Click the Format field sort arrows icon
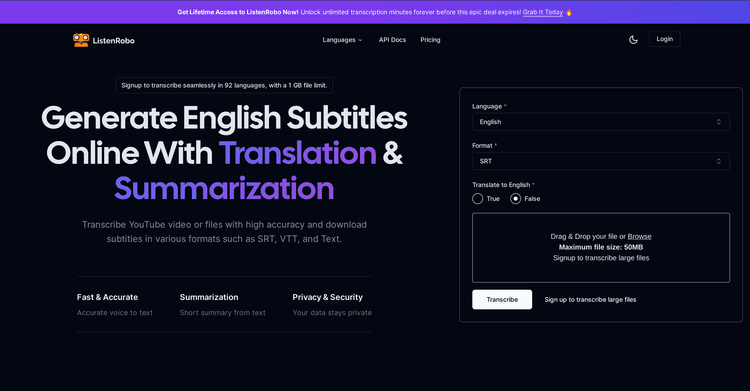750x391 pixels. click(x=718, y=161)
